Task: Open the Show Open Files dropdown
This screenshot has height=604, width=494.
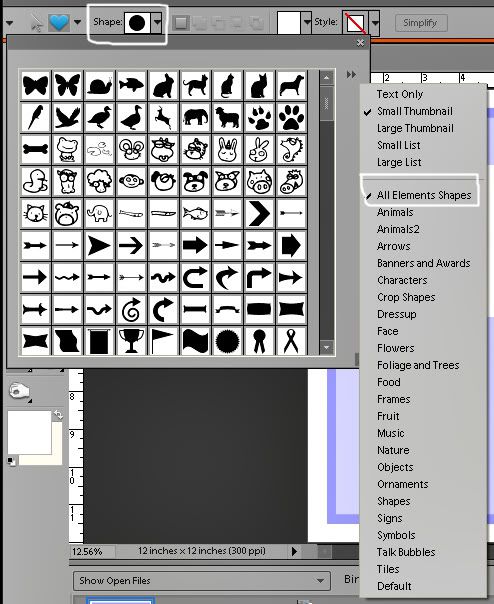Action: click(202, 581)
